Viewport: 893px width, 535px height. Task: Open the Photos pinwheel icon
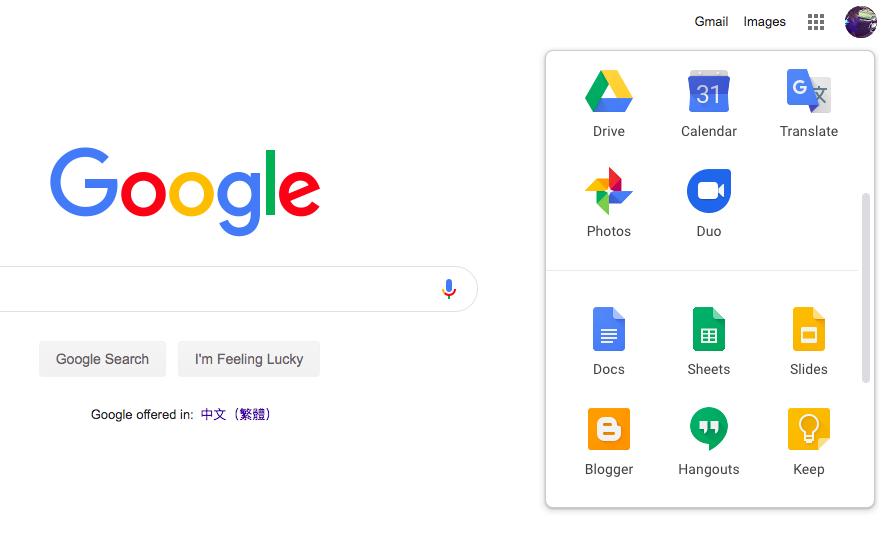(x=608, y=191)
